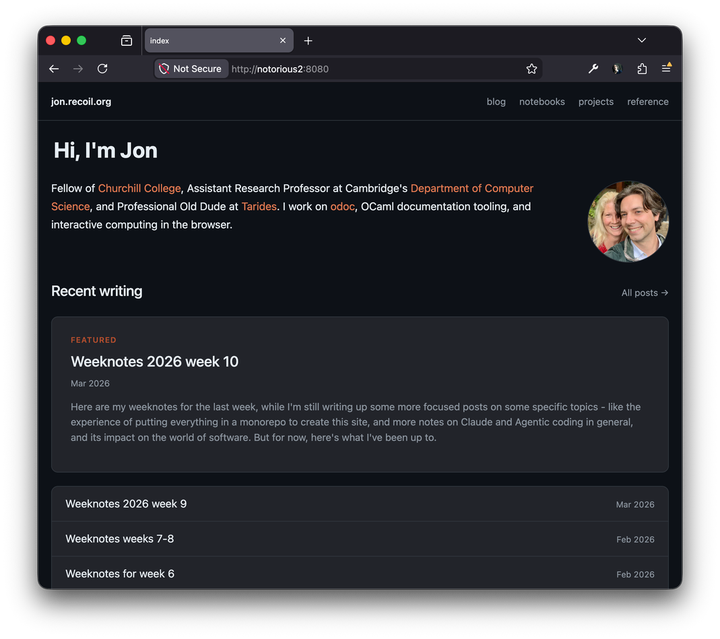Follow the Churchill College link
The image size is (720, 639).
(x=140, y=188)
